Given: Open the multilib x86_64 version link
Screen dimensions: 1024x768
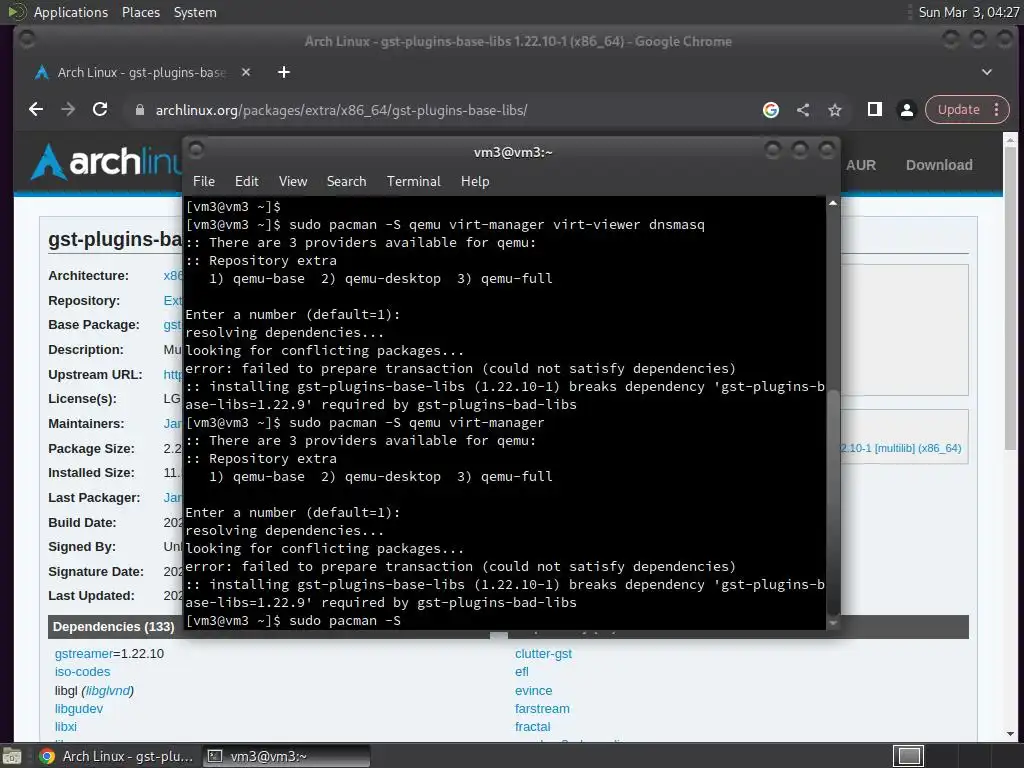Looking at the screenshot, I should click(901, 448).
